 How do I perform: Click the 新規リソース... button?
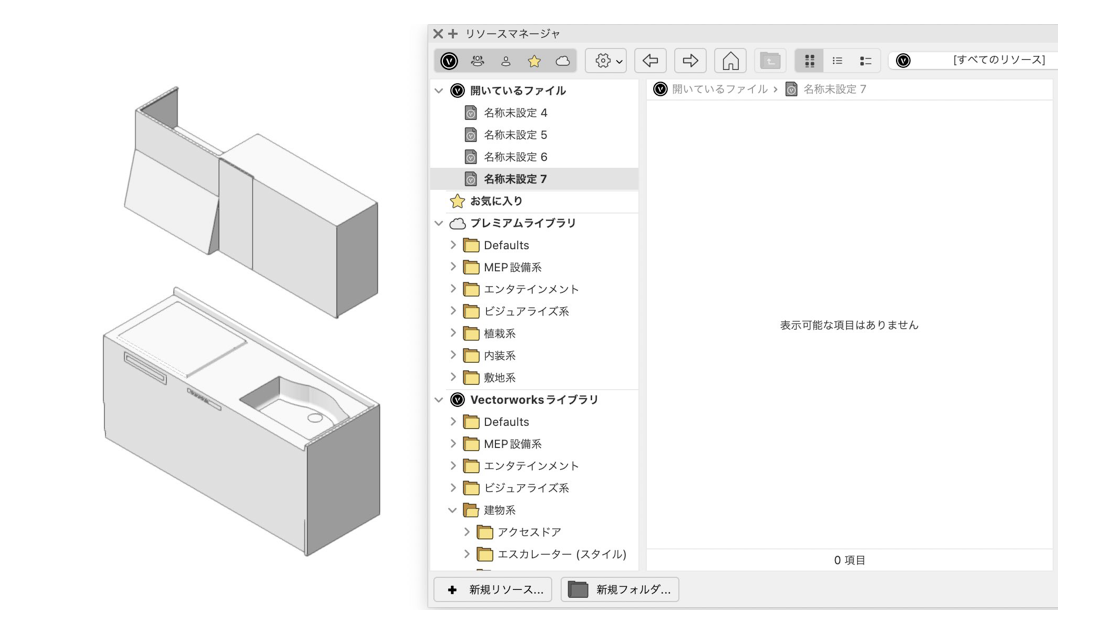point(493,590)
